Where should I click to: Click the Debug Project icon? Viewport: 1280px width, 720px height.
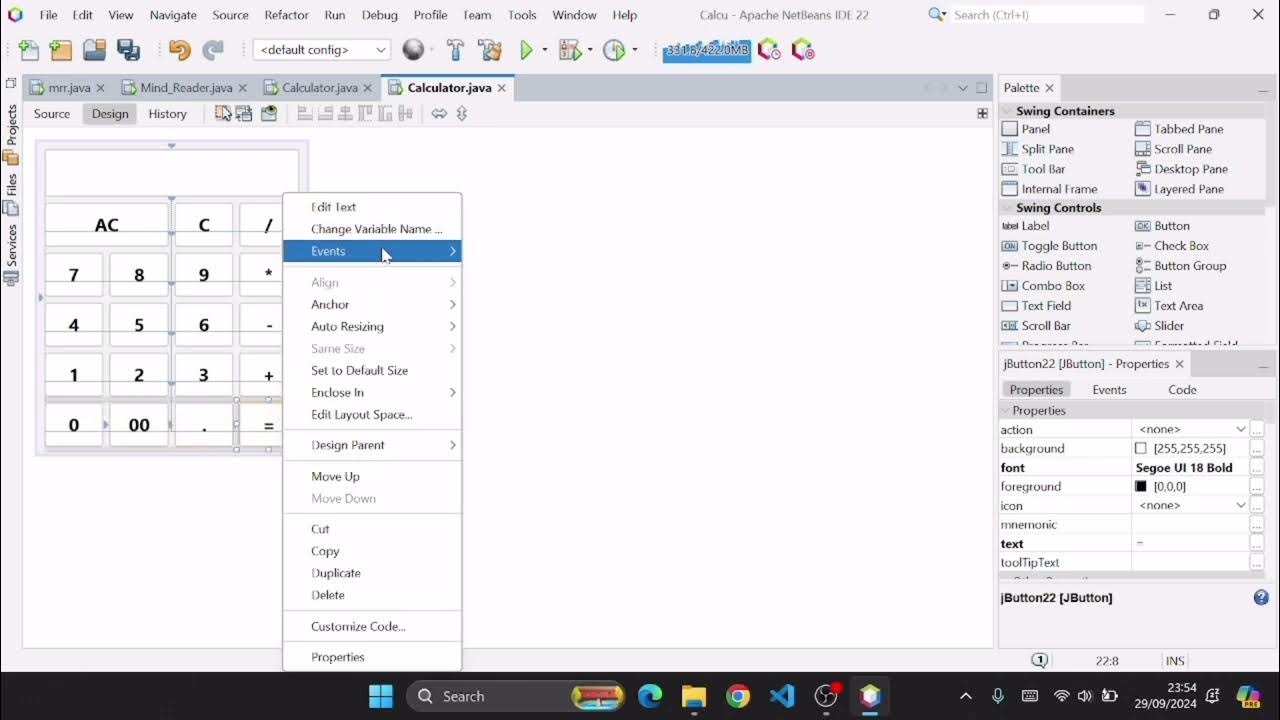click(570, 50)
